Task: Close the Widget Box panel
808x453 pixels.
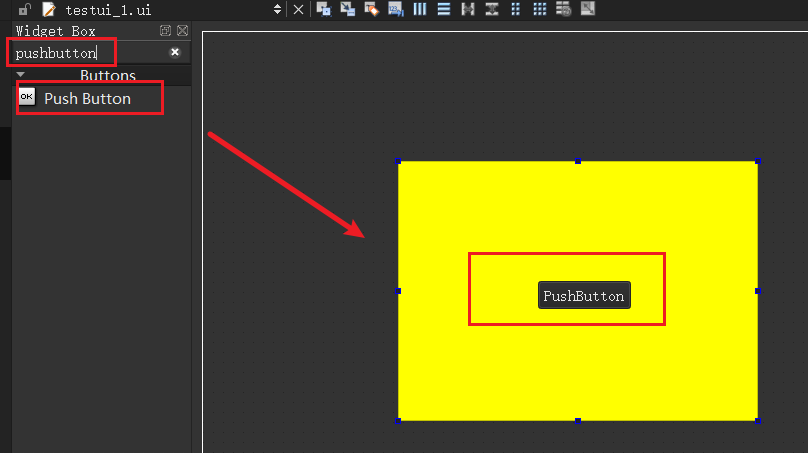Action: coord(182,30)
